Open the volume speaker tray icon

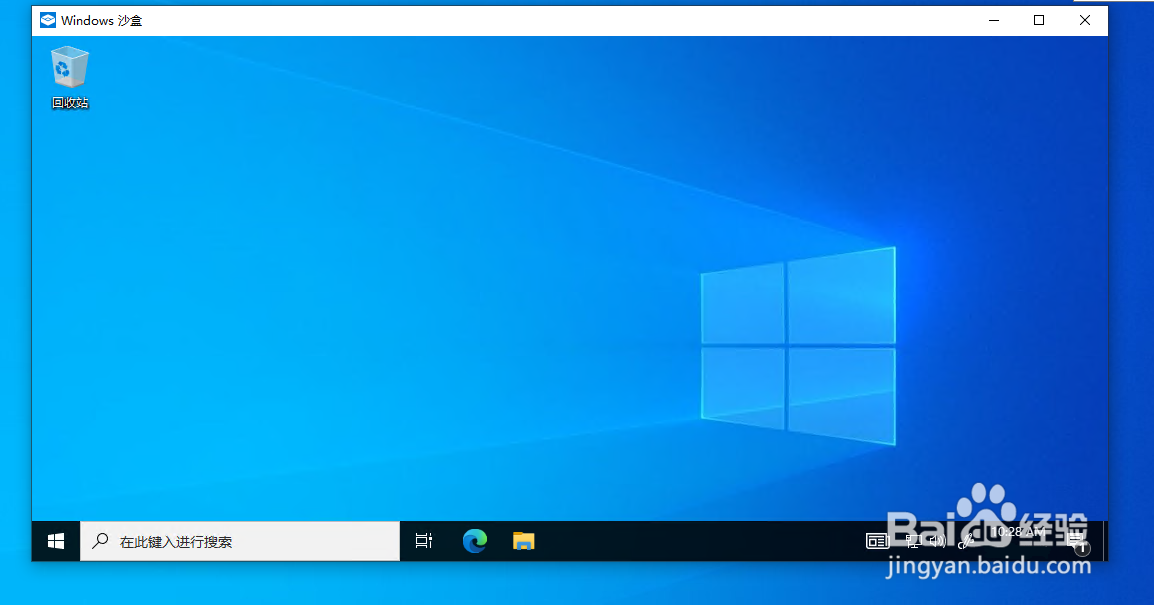pos(937,542)
